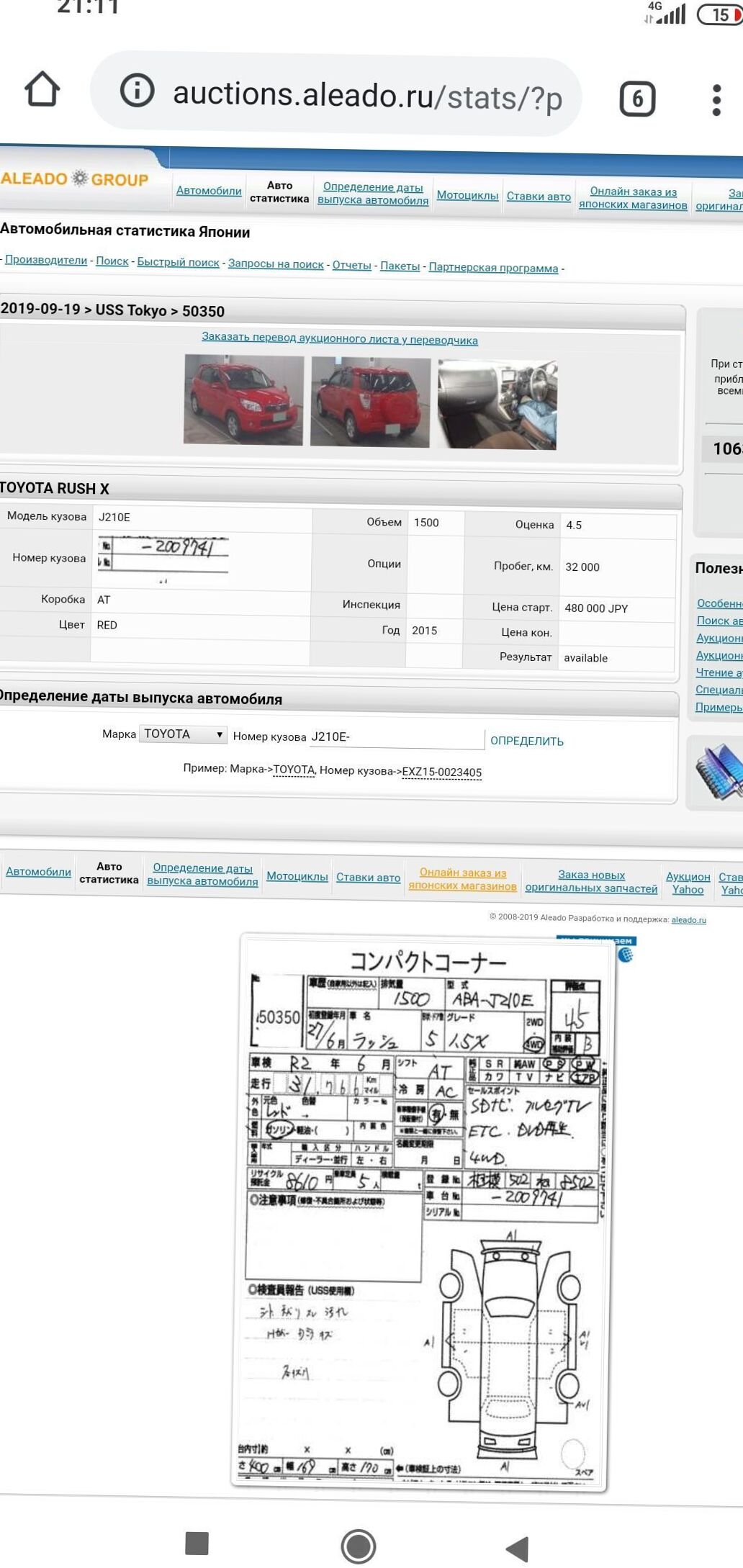Open the Мотоциклы tab in top navigation
Image resolution: width=743 pixels, height=1568 pixels.
click(x=467, y=195)
